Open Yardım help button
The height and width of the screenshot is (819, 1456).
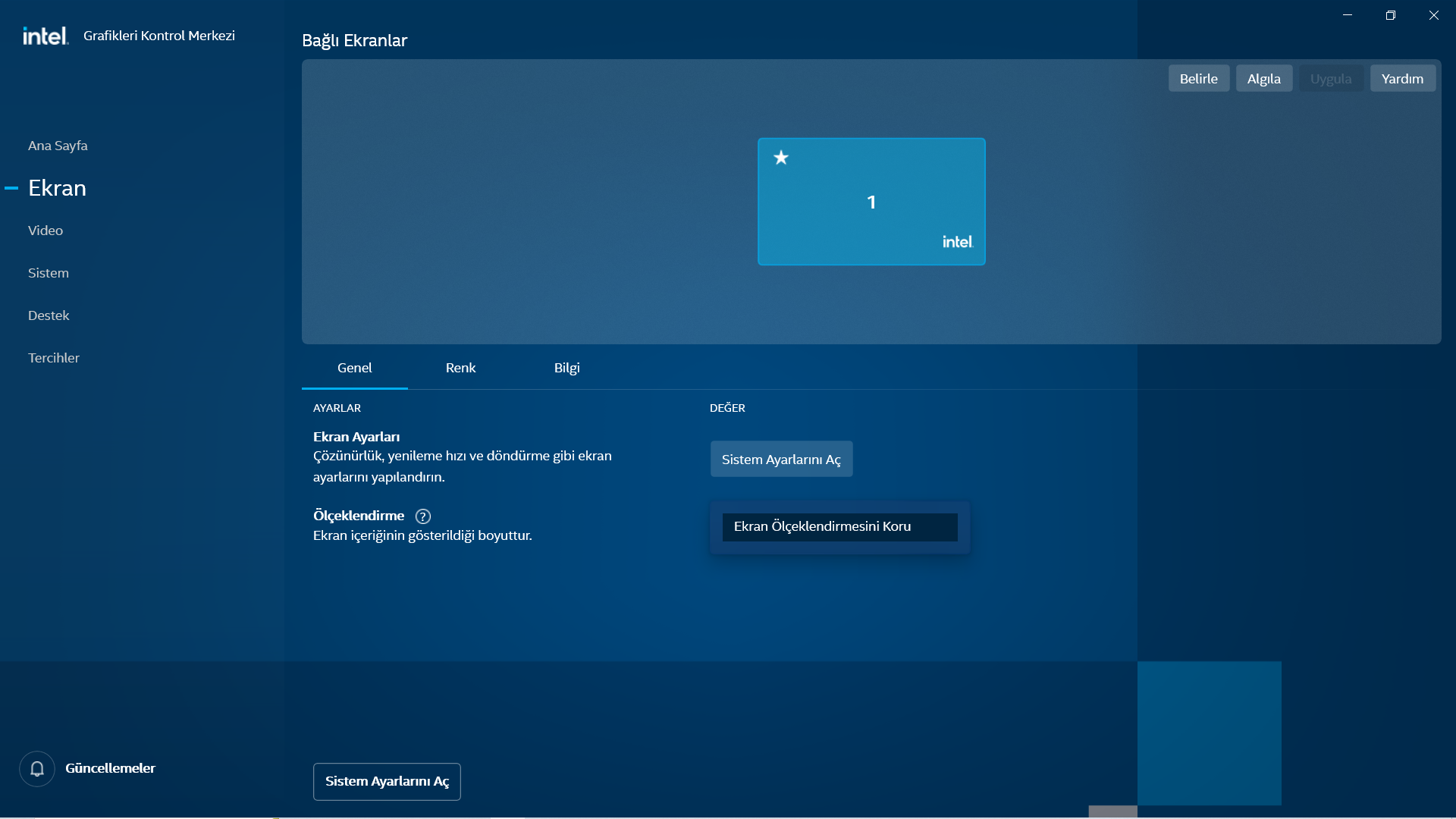click(x=1402, y=79)
